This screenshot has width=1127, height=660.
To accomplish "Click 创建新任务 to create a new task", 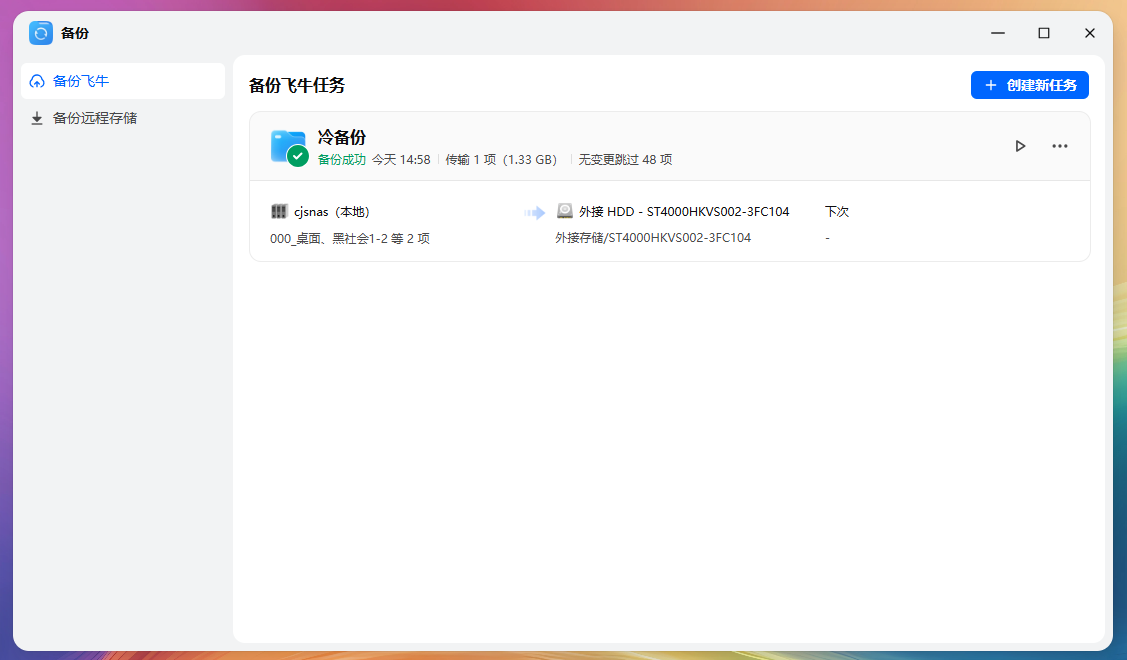I will (x=1029, y=85).
